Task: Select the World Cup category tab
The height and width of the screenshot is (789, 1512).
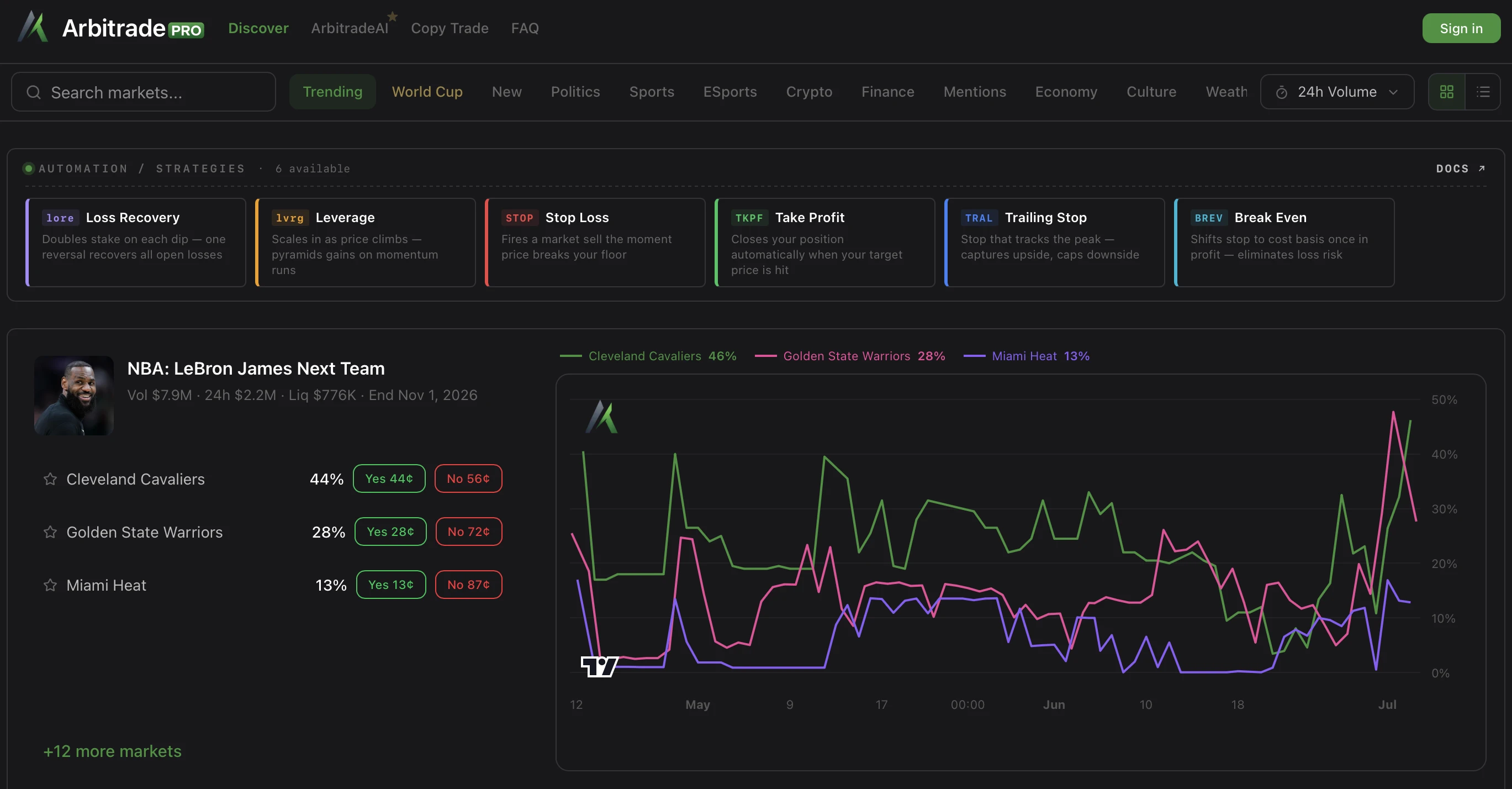Action: click(427, 92)
